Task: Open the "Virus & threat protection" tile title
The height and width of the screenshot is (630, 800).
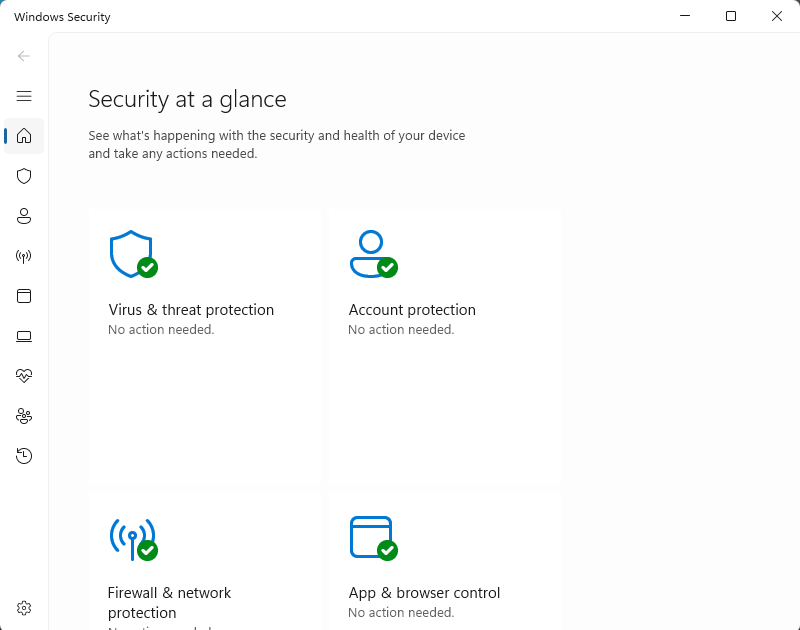Action: 191,310
